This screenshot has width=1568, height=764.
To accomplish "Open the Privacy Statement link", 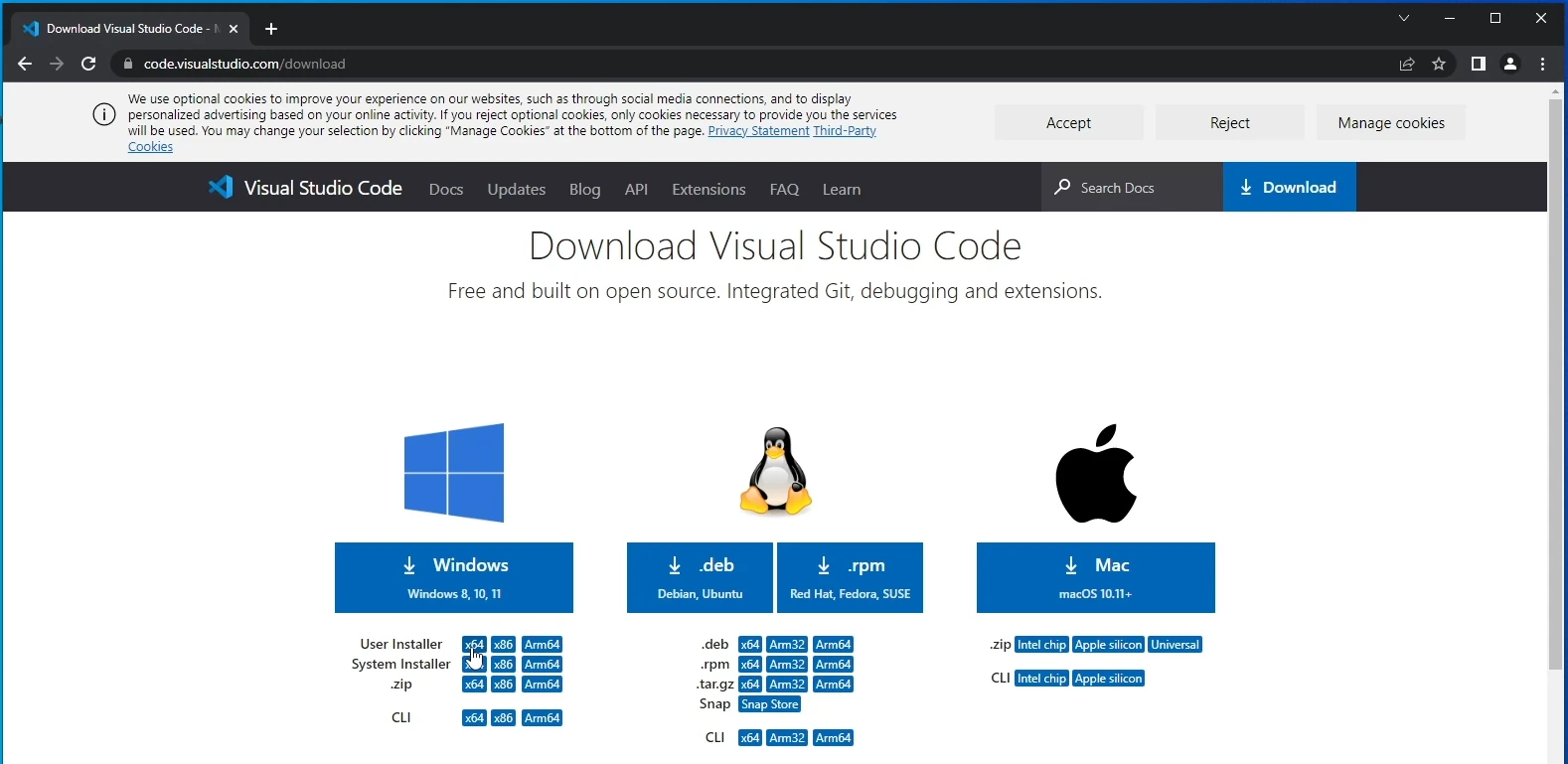I will (x=759, y=131).
